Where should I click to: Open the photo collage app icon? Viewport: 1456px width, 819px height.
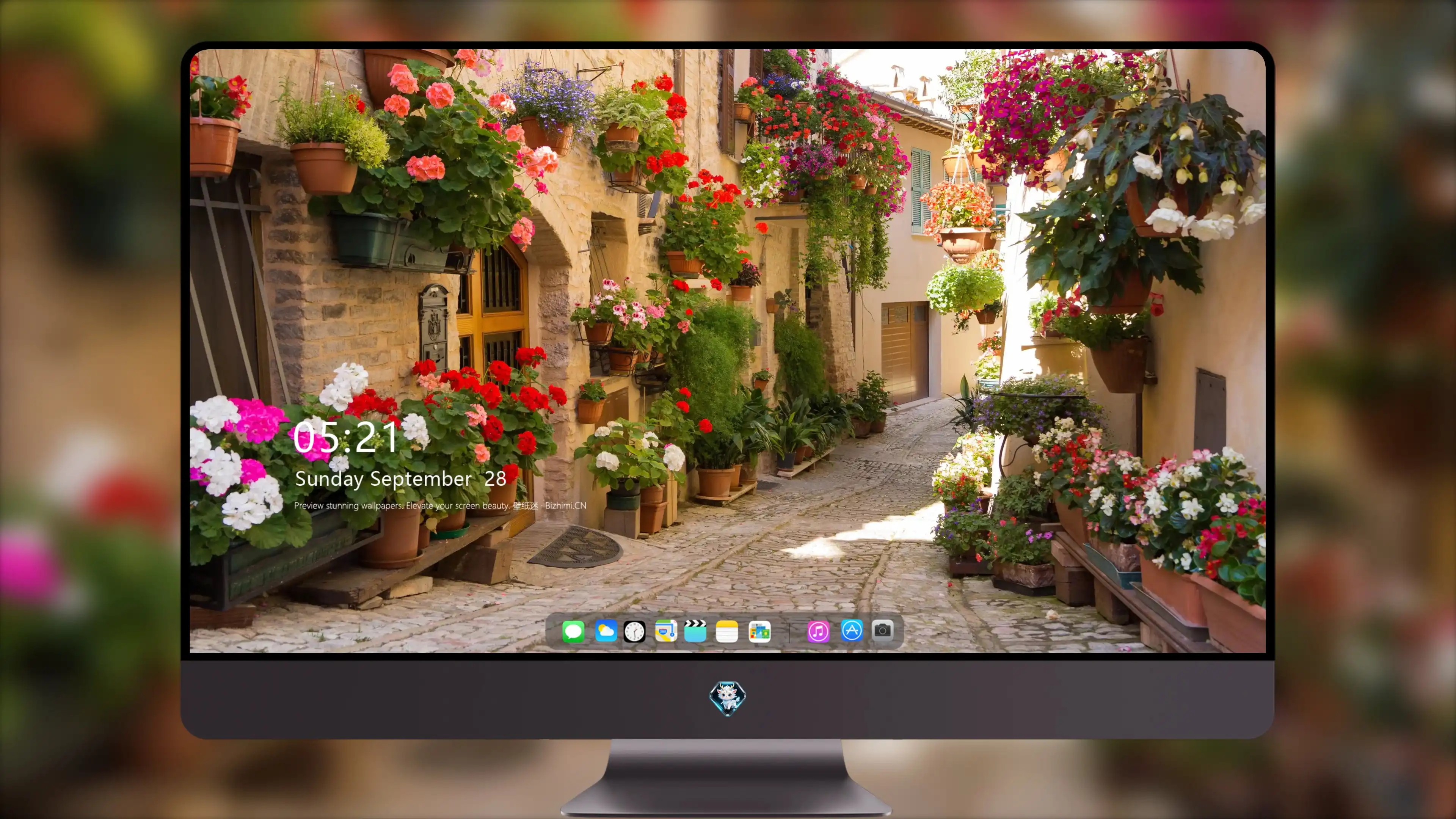click(759, 631)
